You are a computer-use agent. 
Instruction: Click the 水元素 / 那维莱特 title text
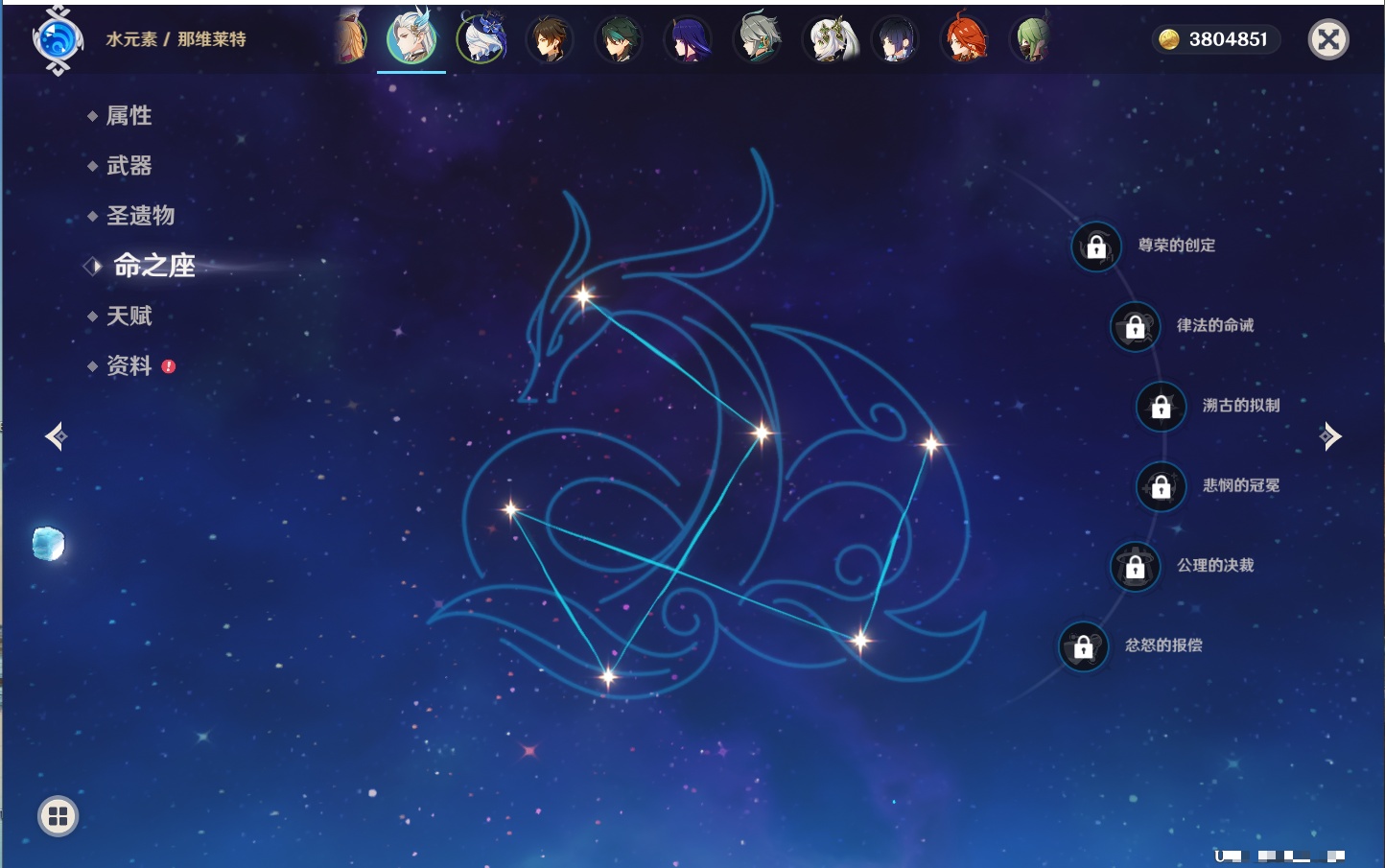point(176,39)
